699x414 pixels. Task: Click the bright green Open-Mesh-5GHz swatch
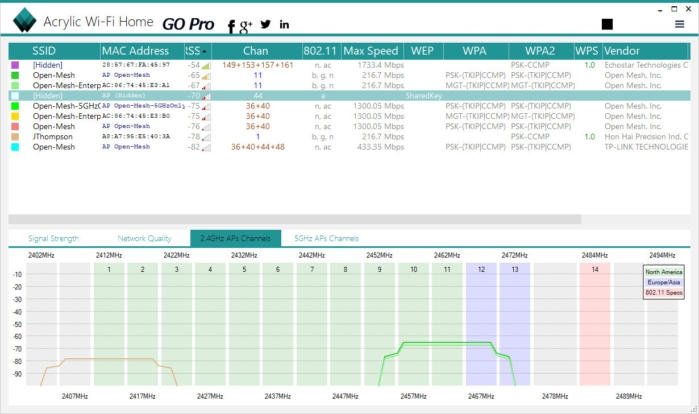coord(15,106)
